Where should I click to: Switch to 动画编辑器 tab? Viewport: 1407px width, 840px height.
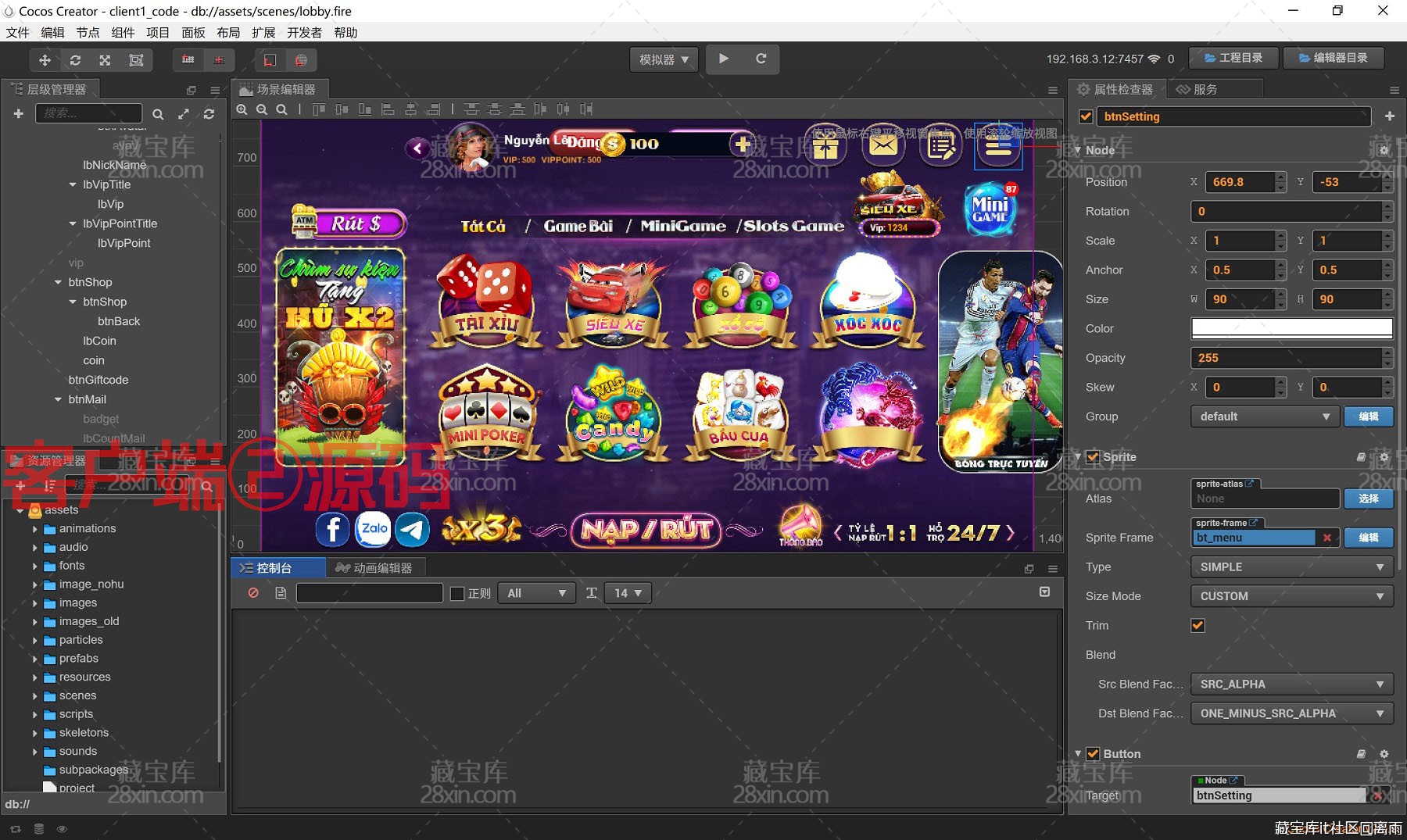pos(374,568)
